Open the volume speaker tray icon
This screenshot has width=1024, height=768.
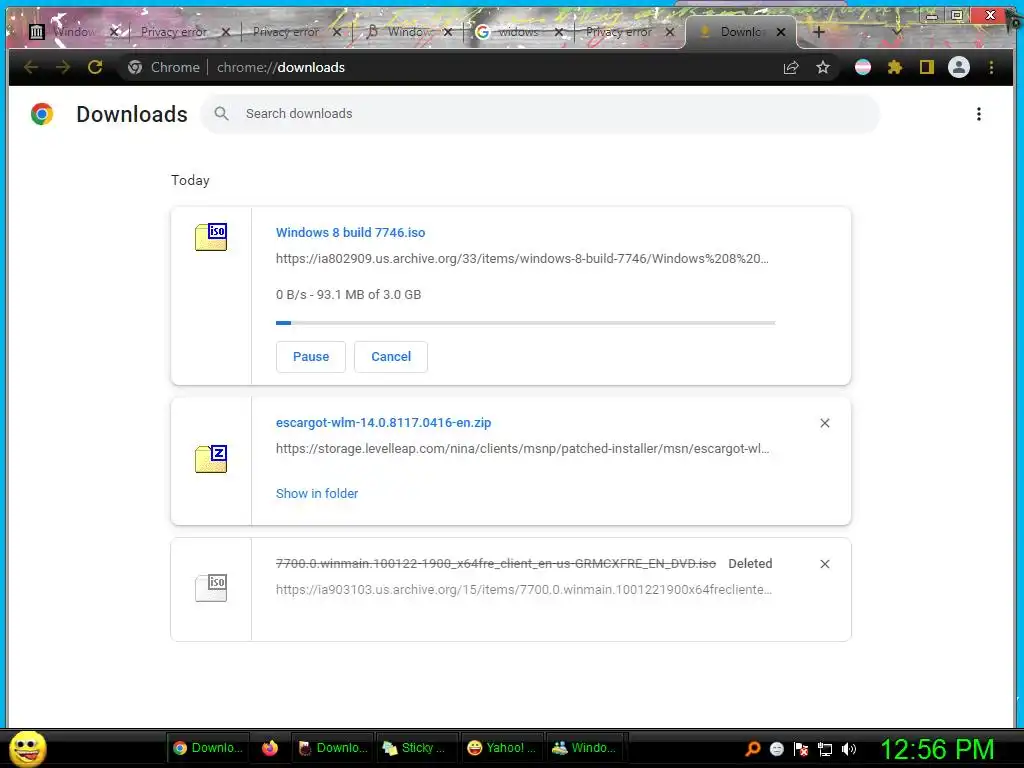(x=848, y=749)
